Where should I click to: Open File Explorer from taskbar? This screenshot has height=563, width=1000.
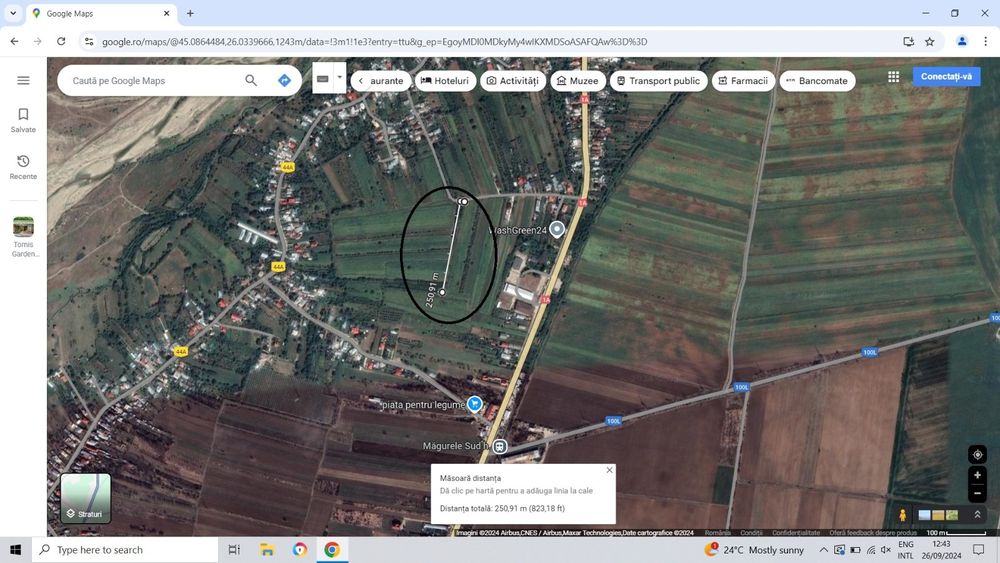[x=267, y=550]
